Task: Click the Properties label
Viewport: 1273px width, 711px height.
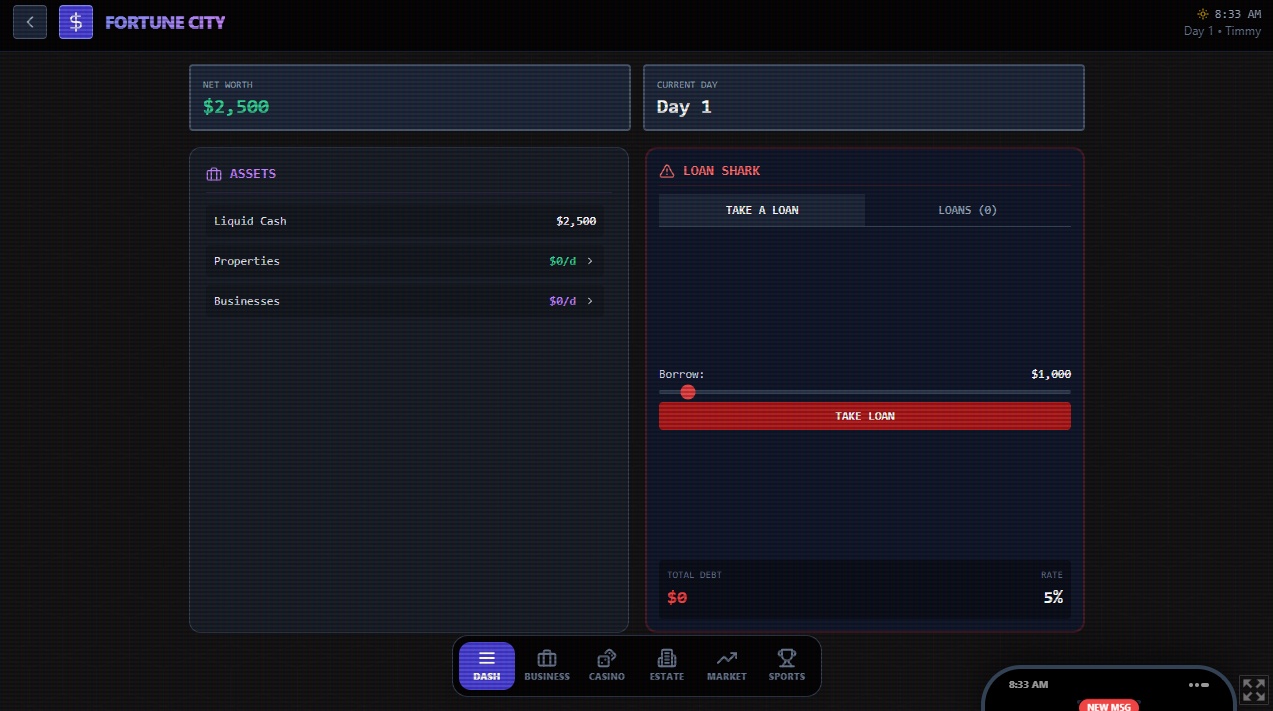Action: tap(247, 261)
